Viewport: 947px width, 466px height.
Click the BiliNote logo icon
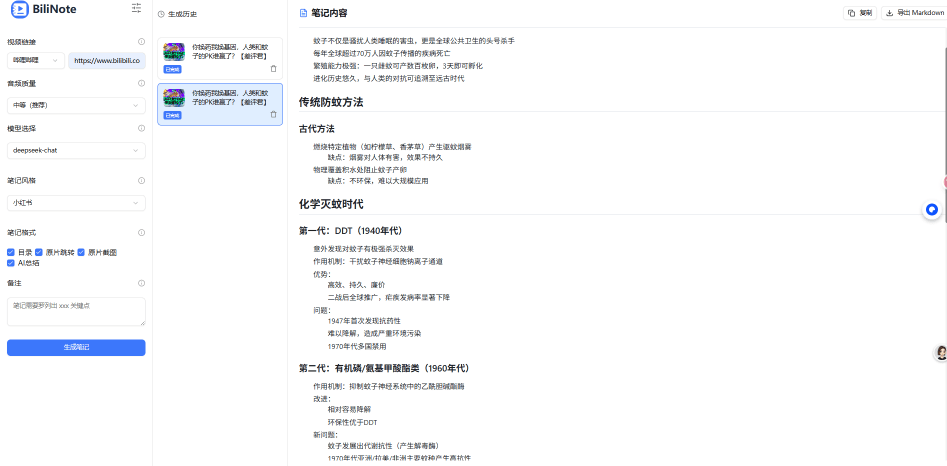(x=16, y=9)
